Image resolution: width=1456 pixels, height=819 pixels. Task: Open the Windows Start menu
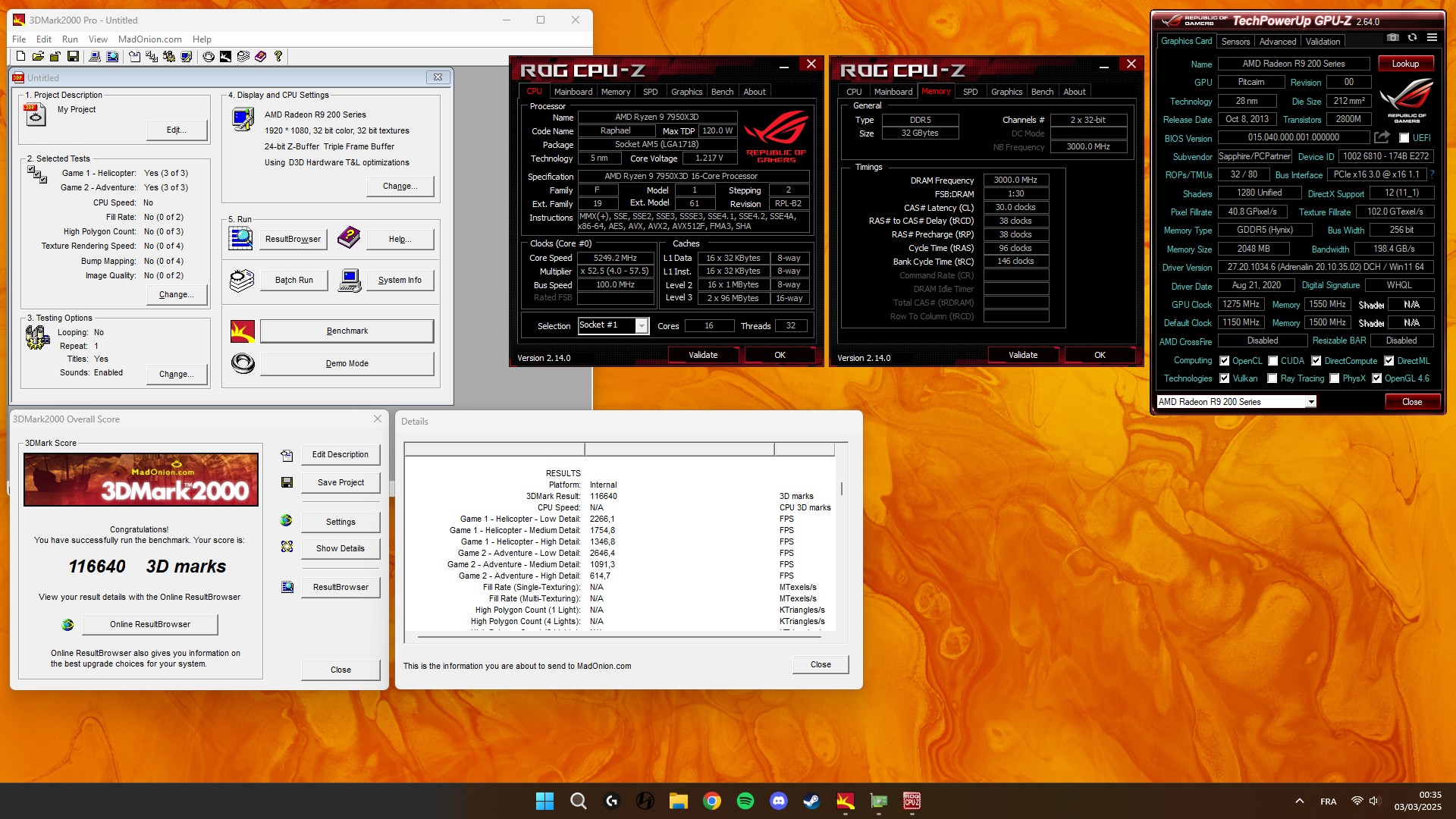click(x=544, y=801)
